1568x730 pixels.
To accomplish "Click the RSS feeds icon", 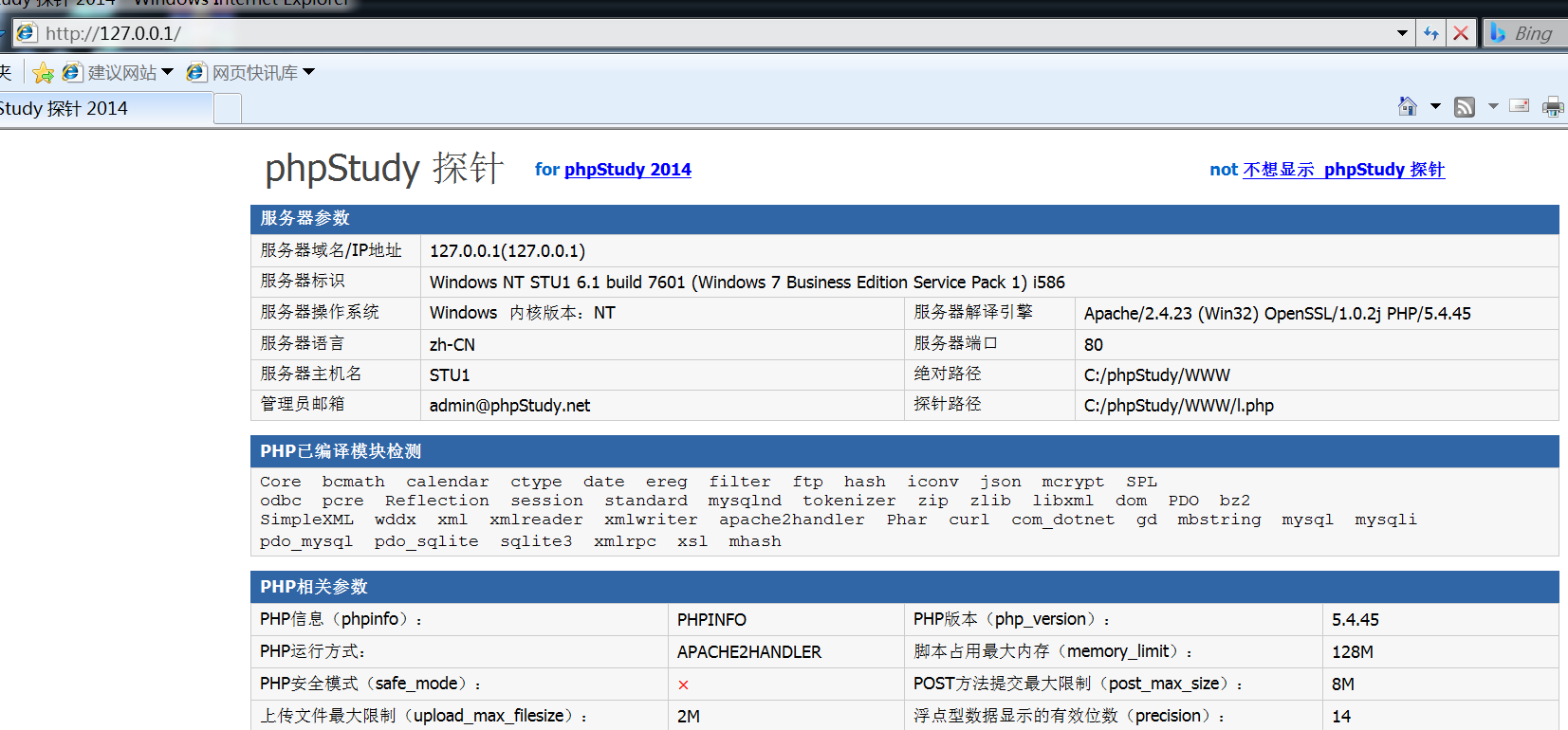I will [x=1465, y=106].
